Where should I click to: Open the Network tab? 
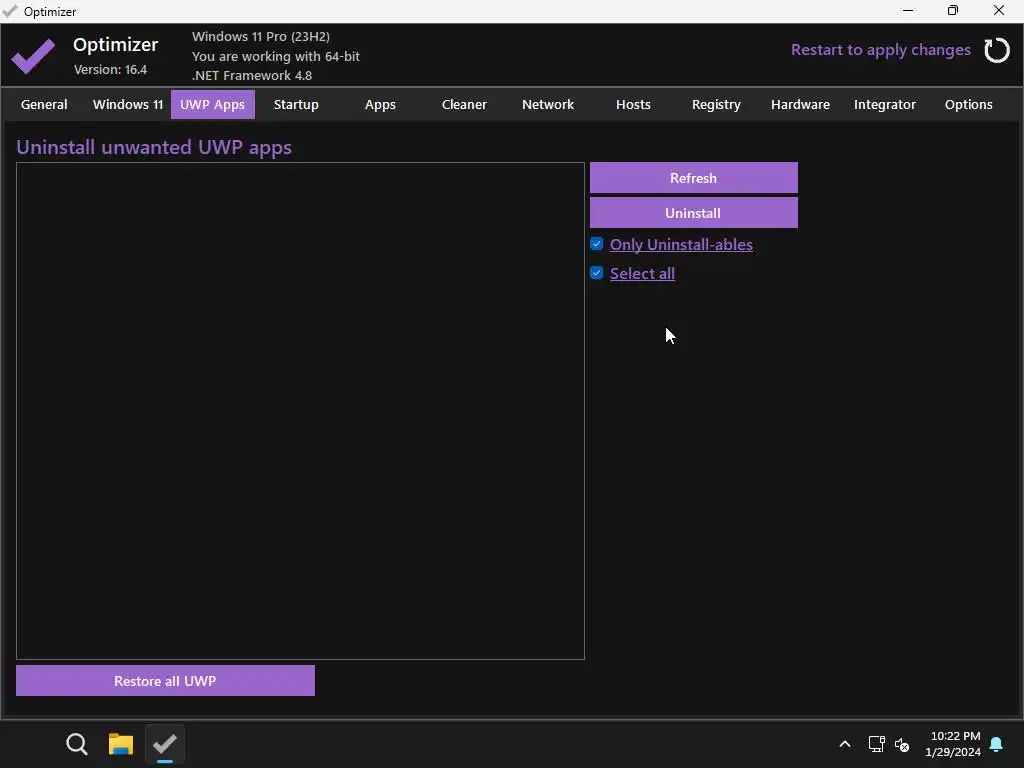pos(548,104)
